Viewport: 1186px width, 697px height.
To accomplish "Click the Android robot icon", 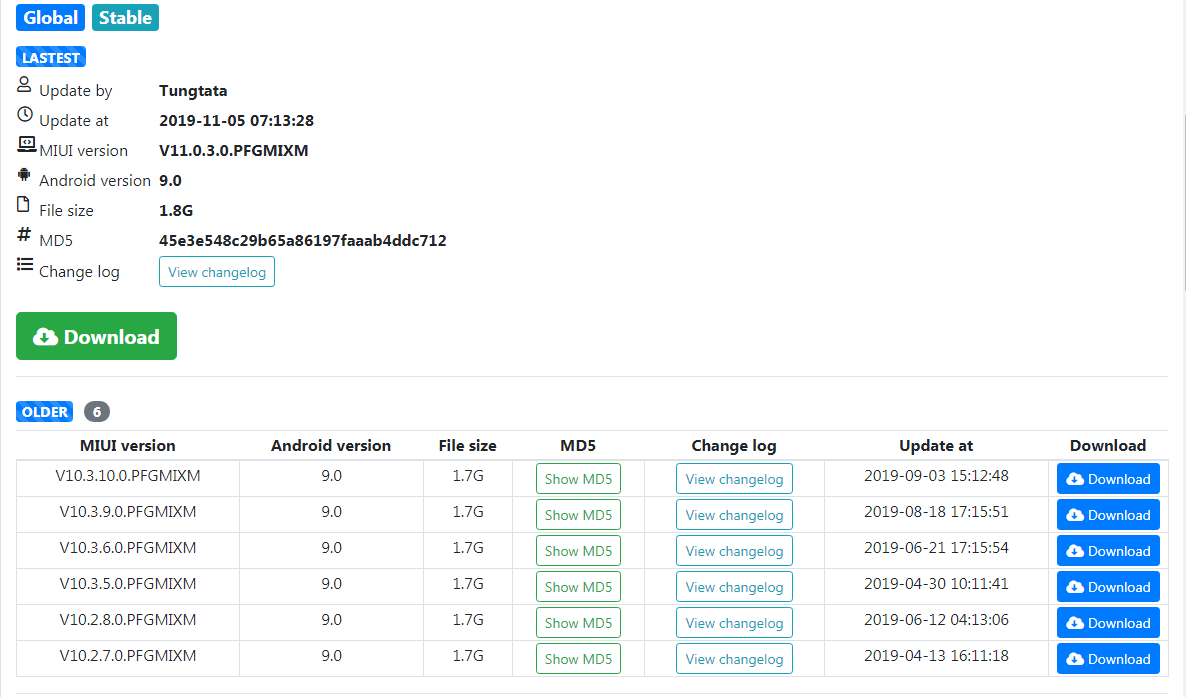I will click(x=24, y=175).
